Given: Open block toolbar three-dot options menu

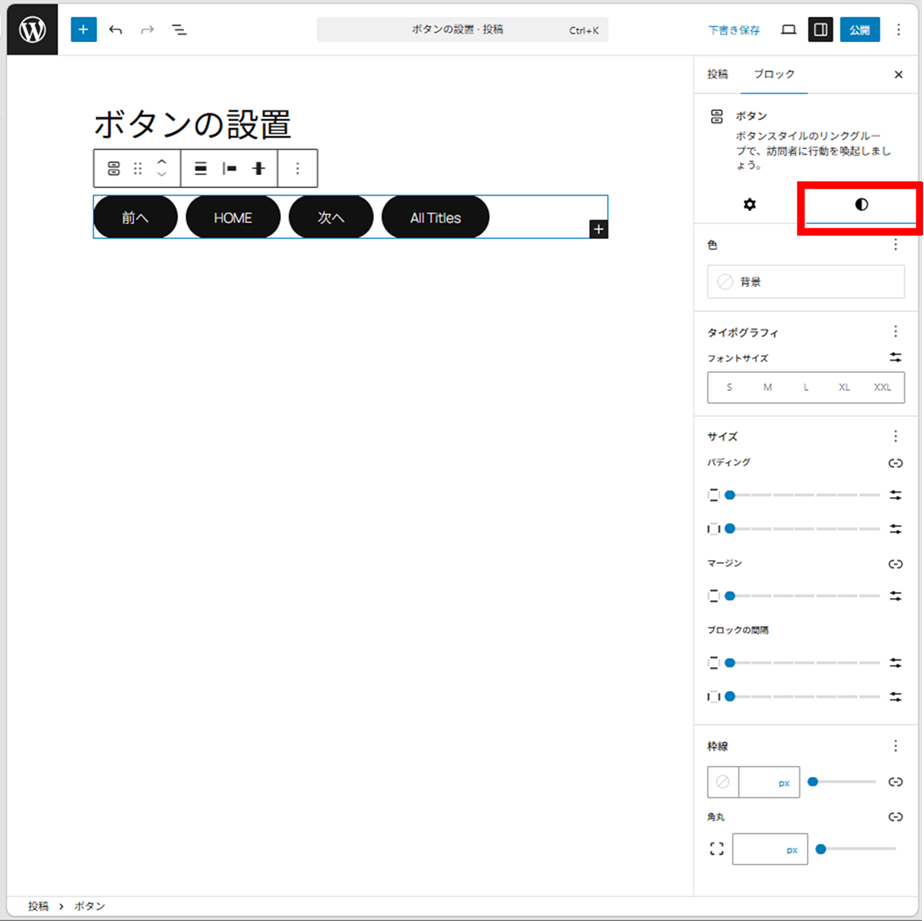Looking at the screenshot, I should (297, 169).
